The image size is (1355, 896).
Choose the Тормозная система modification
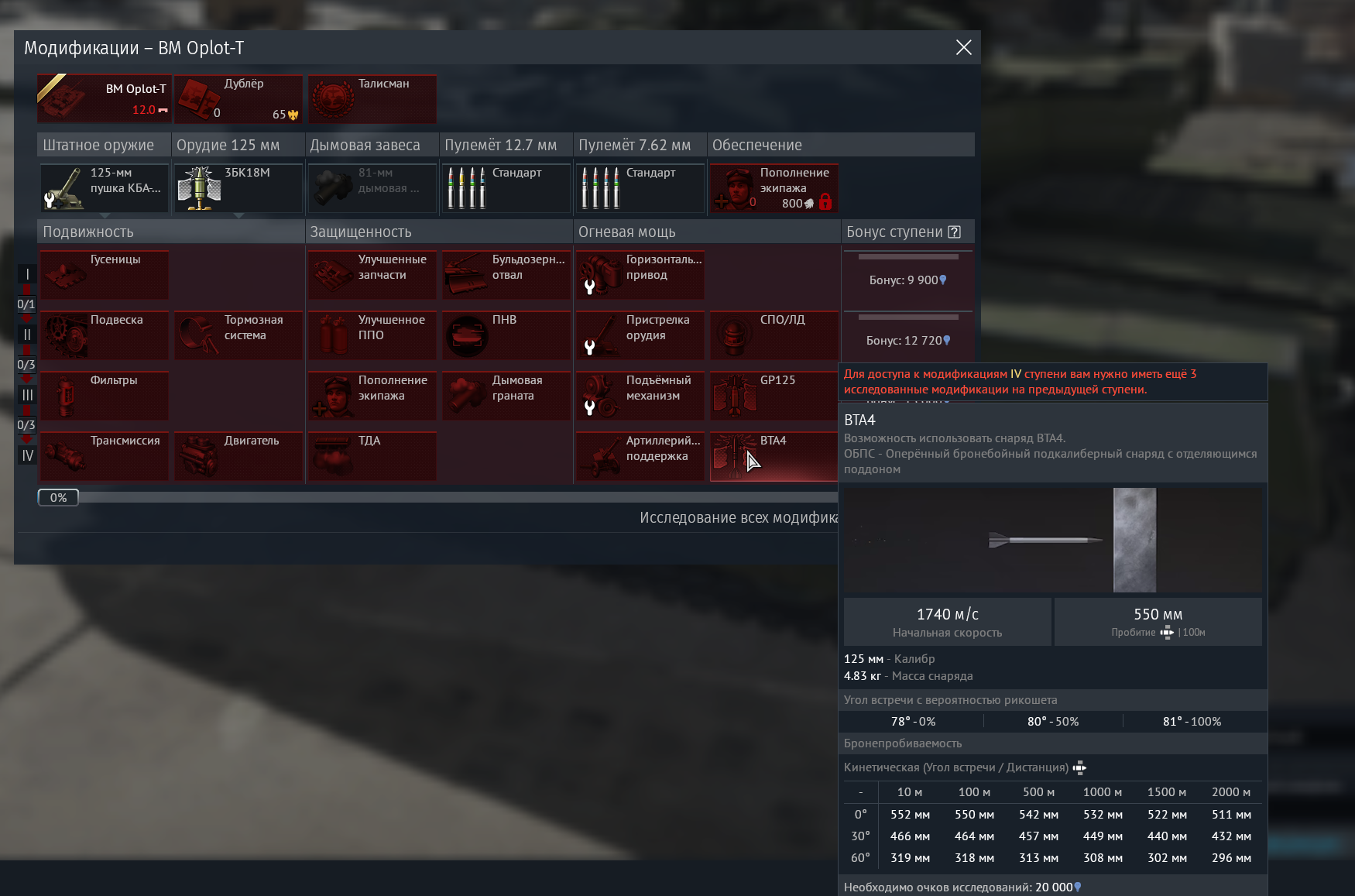point(238,335)
